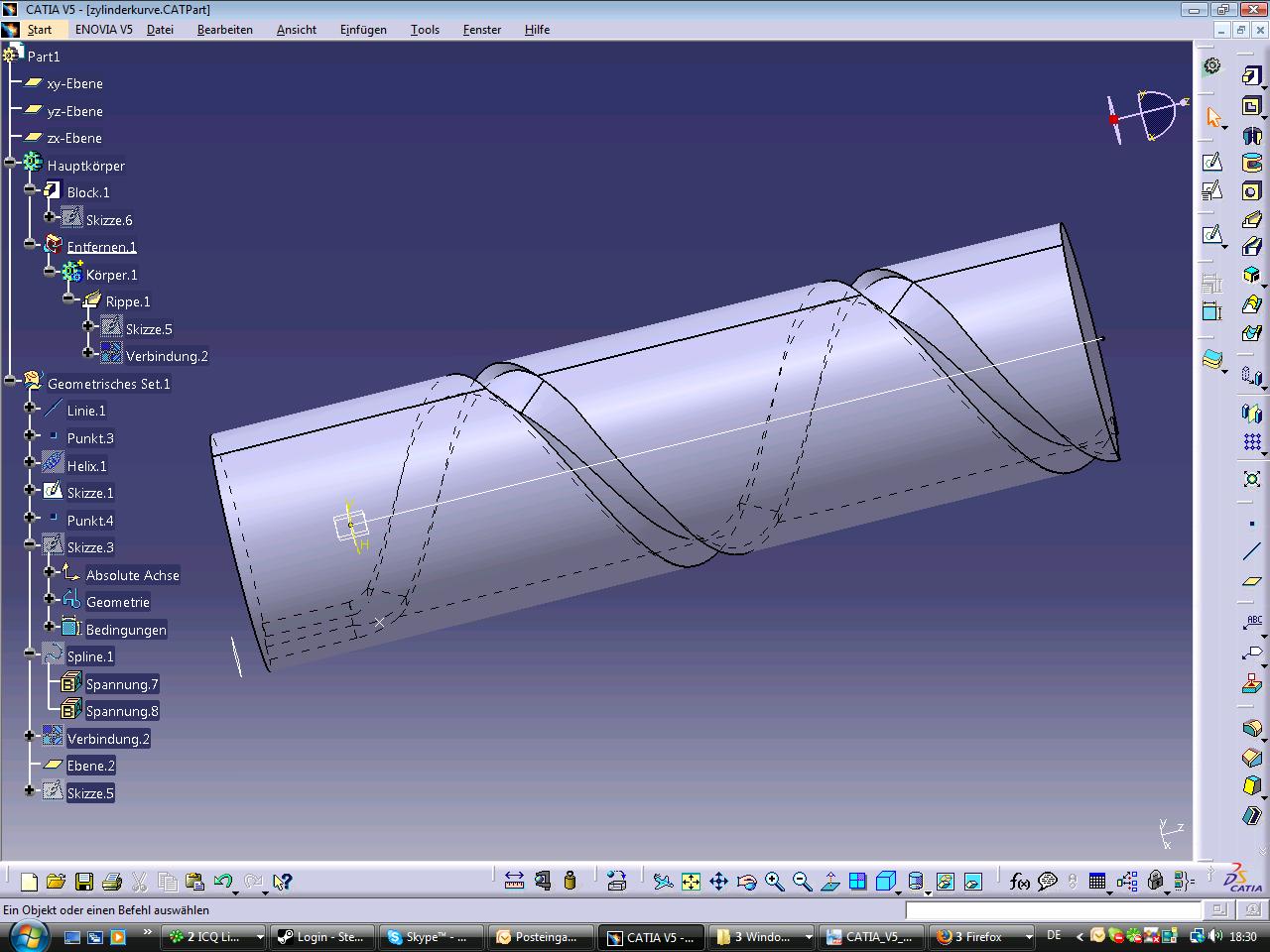Collapse the Entfernen.1 node
Image resolution: width=1270 pixels, height=952 pixels.
(30, 243)
